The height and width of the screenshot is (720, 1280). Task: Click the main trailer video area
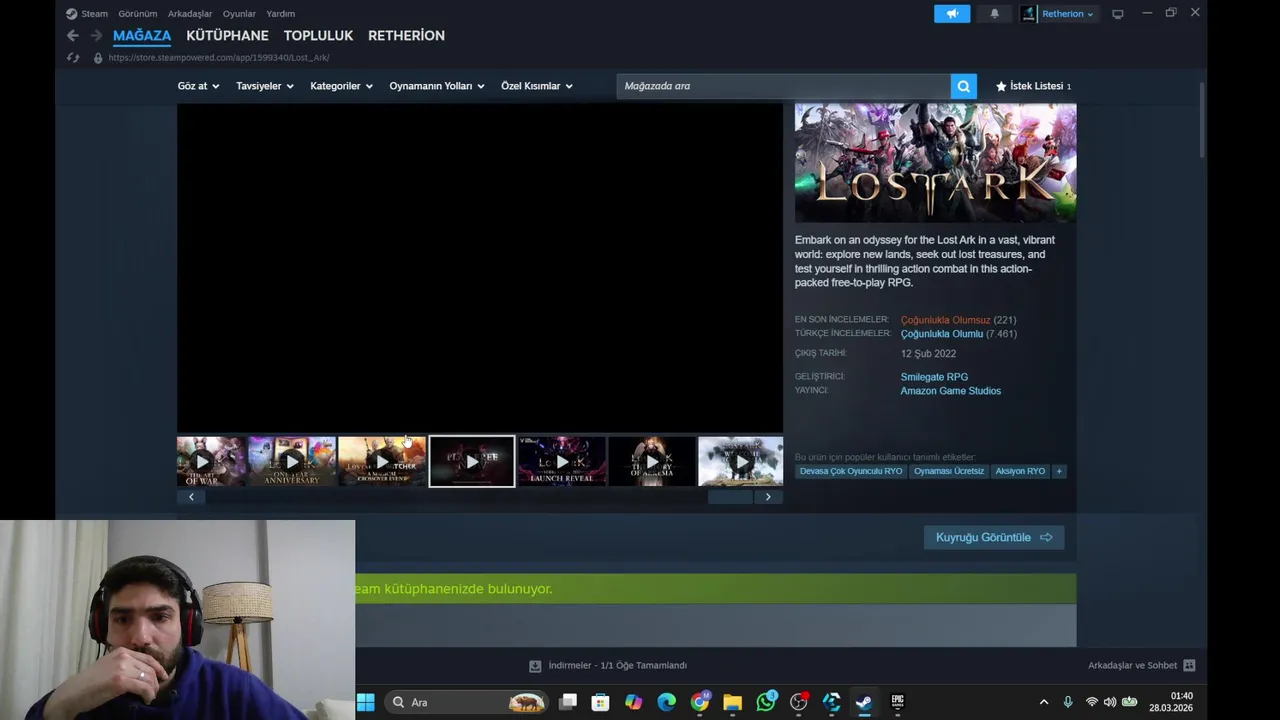[480, 268]
